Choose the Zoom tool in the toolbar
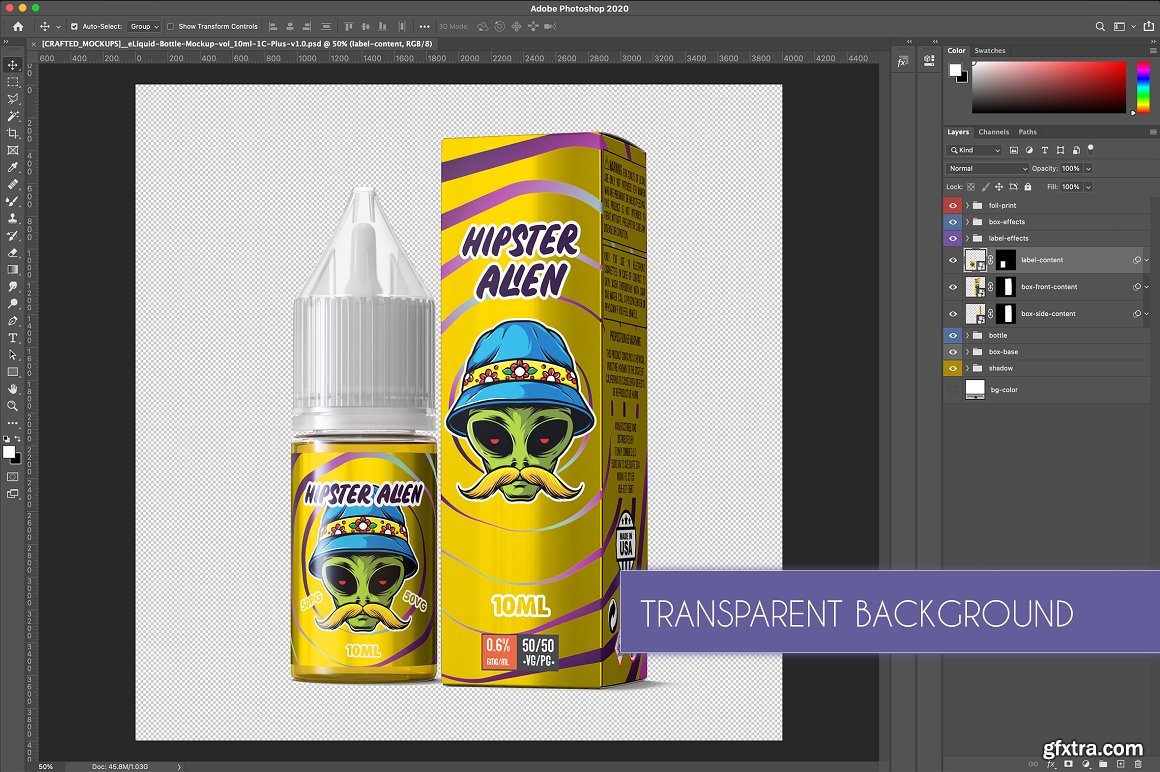The width and height of the screenshot is (1160, 772). point(13,406)
